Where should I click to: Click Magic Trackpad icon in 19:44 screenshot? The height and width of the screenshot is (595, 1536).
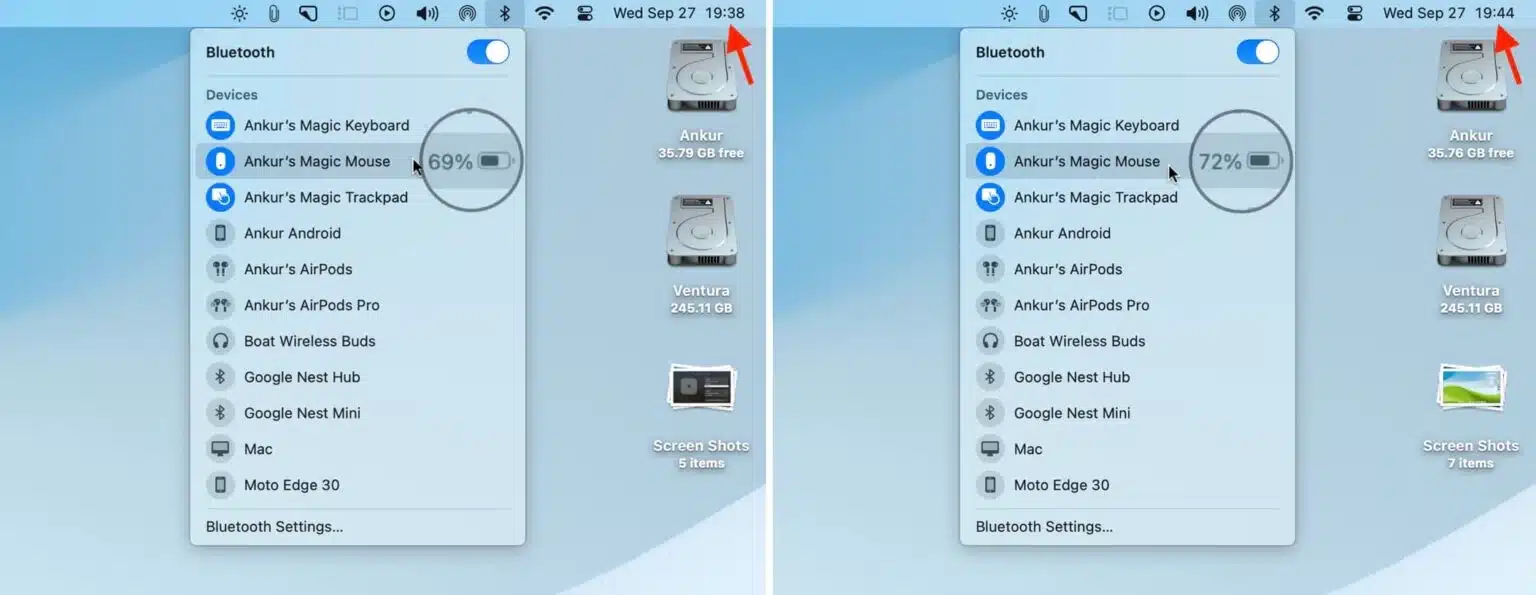coord(990,197)
